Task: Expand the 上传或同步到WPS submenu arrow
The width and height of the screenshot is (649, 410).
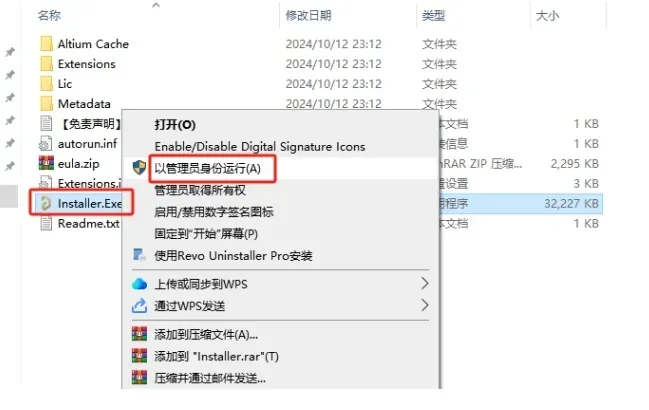Action: point(425,284)
